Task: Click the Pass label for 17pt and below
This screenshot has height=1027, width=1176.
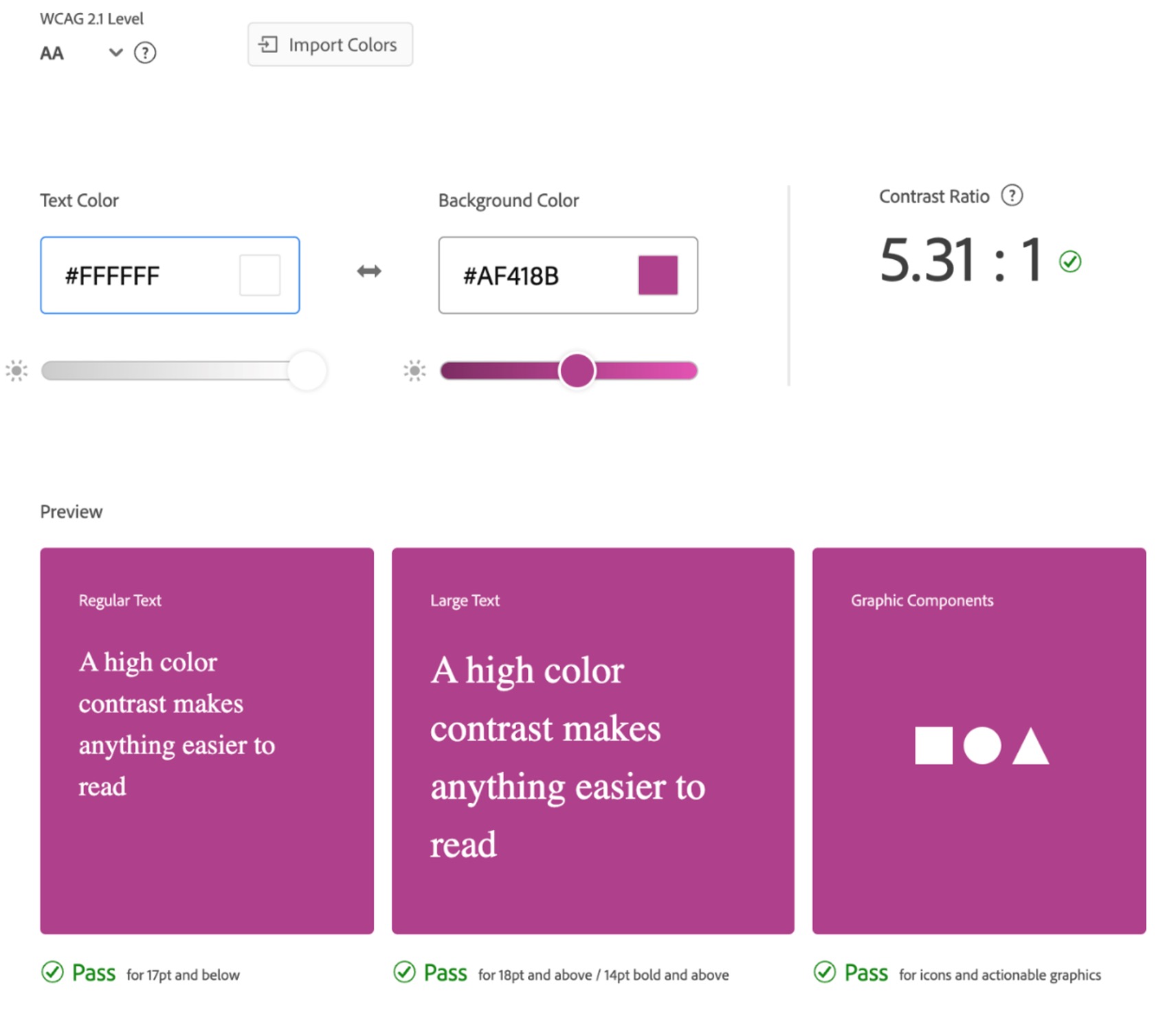Action: tap(93, 972)
